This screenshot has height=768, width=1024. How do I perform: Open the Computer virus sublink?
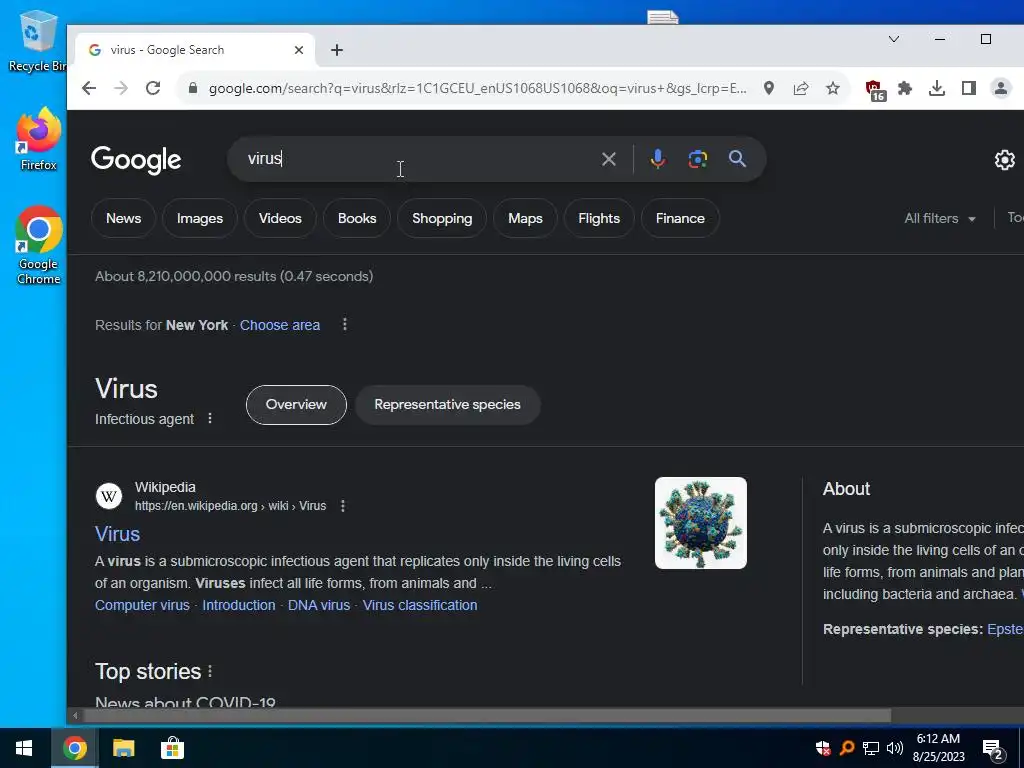pyautogui.click(x=142, y=605)
